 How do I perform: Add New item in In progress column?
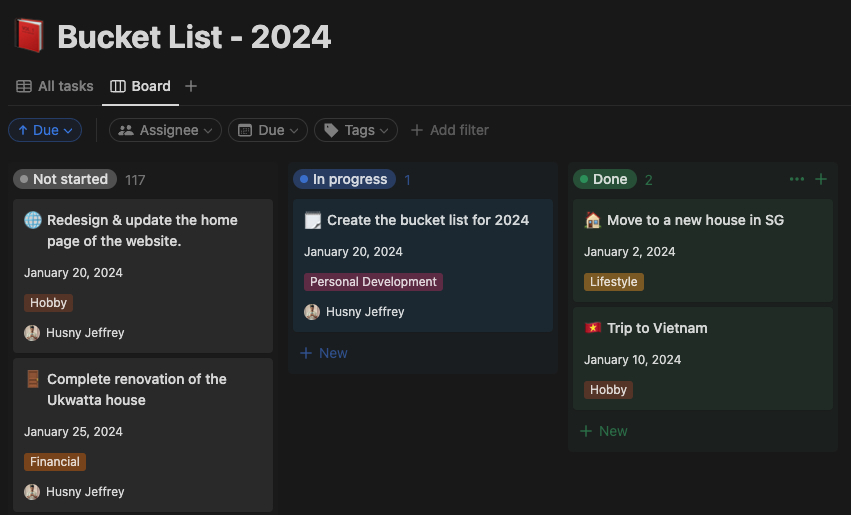click(x=324, y=353)
